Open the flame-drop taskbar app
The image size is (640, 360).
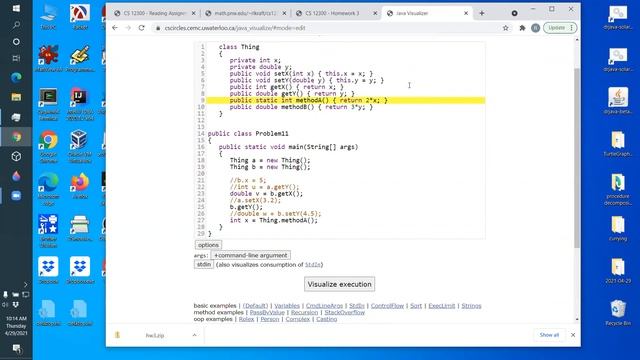pyautogui.click(x=16, y=176)
